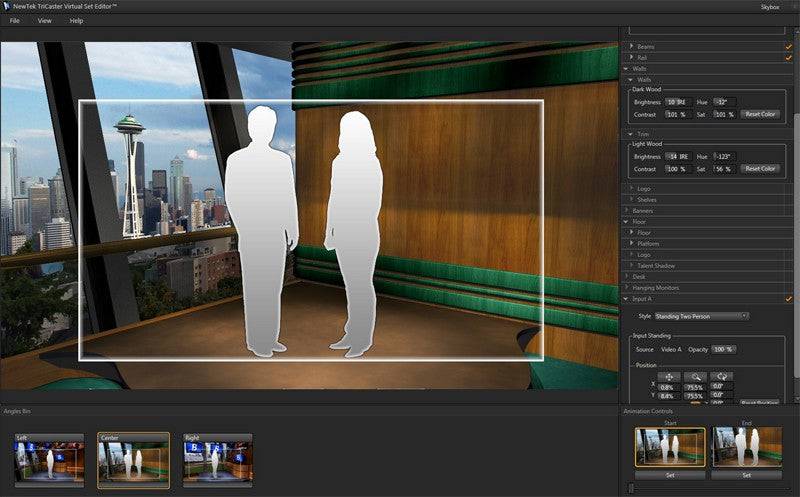Screen dimensions: 800x497
Task: Open the Style dropdown Standing Two Person
Action: tap(701, 316)
